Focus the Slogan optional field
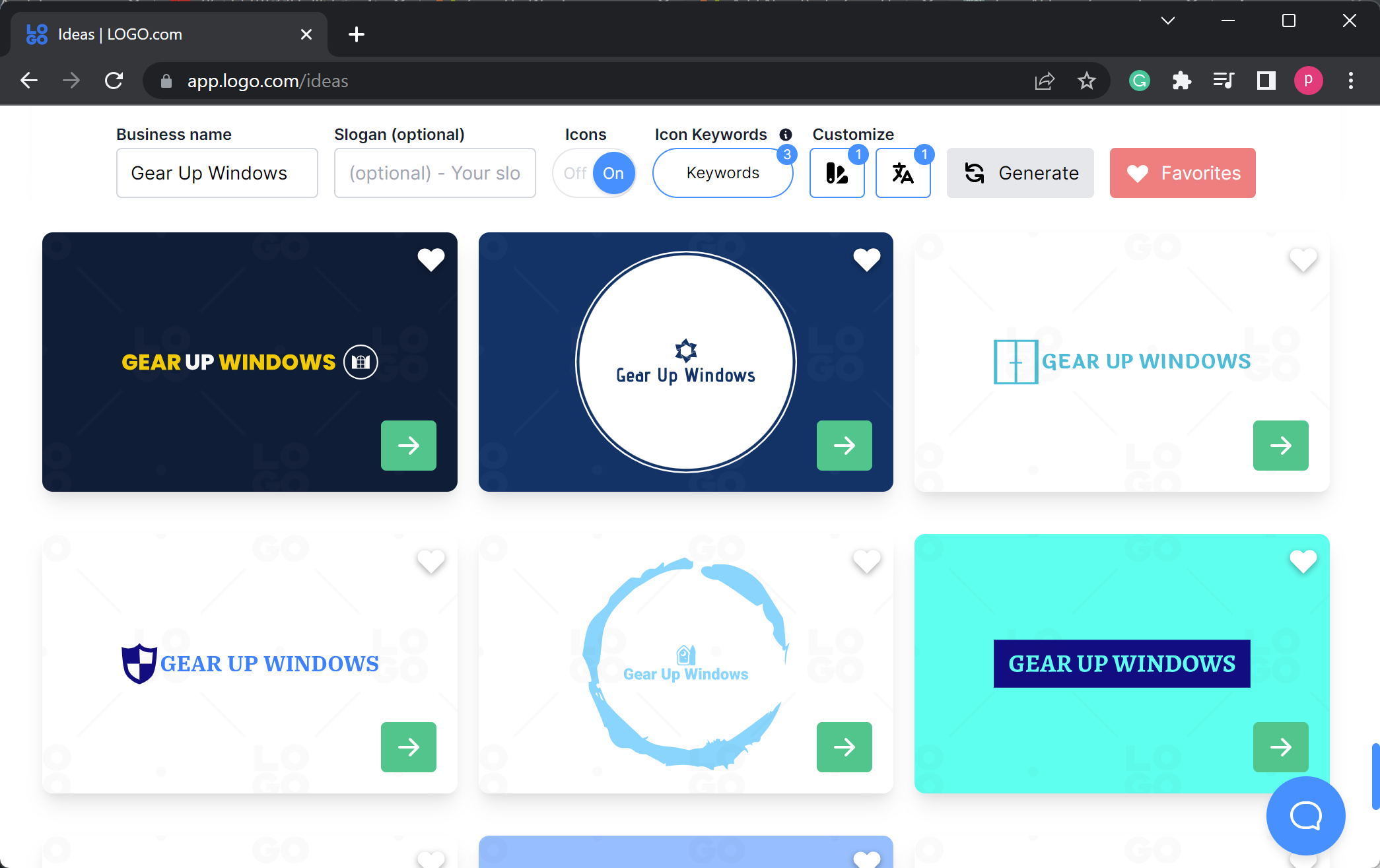Screen dimensions: 1380x868 coord(435,173)
